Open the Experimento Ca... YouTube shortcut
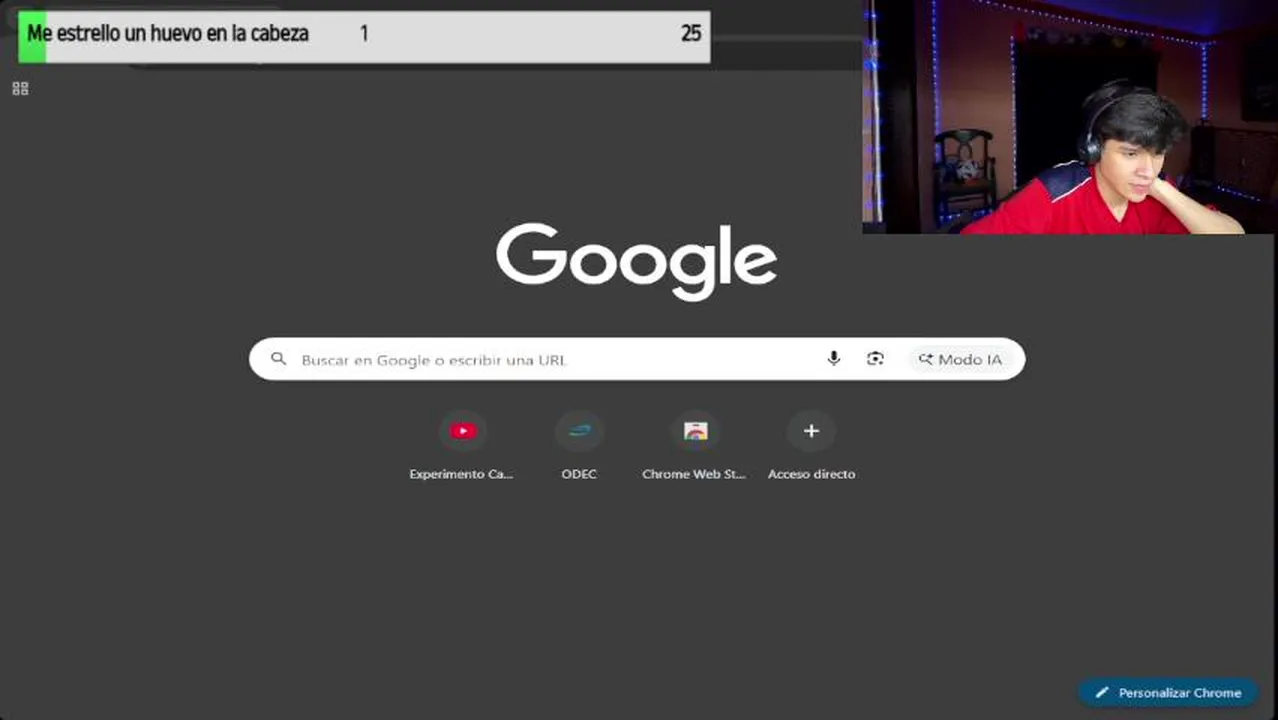The width and height of the screenshot is (1278, 720). [x=462, y=445]
